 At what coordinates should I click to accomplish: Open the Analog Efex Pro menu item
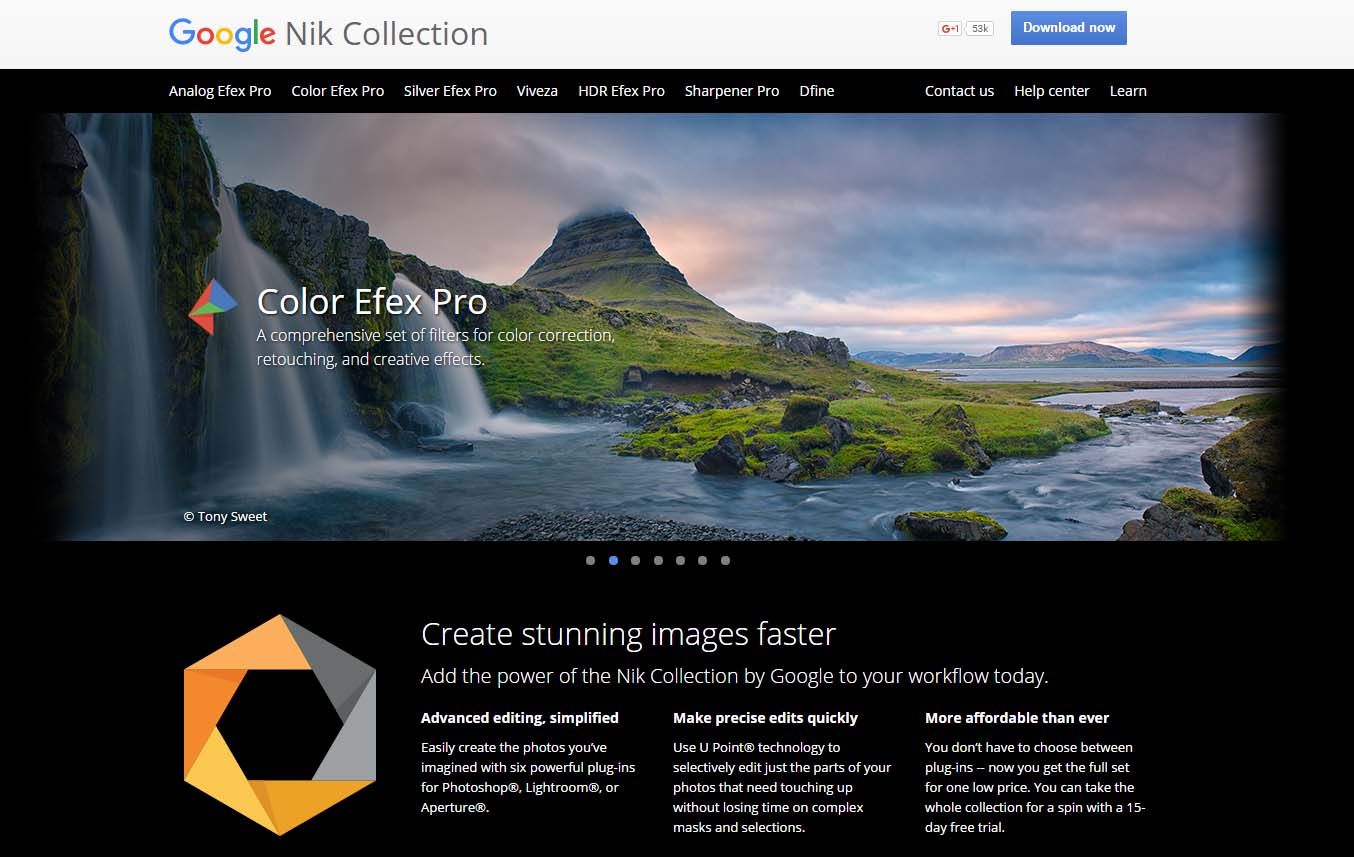220,91
